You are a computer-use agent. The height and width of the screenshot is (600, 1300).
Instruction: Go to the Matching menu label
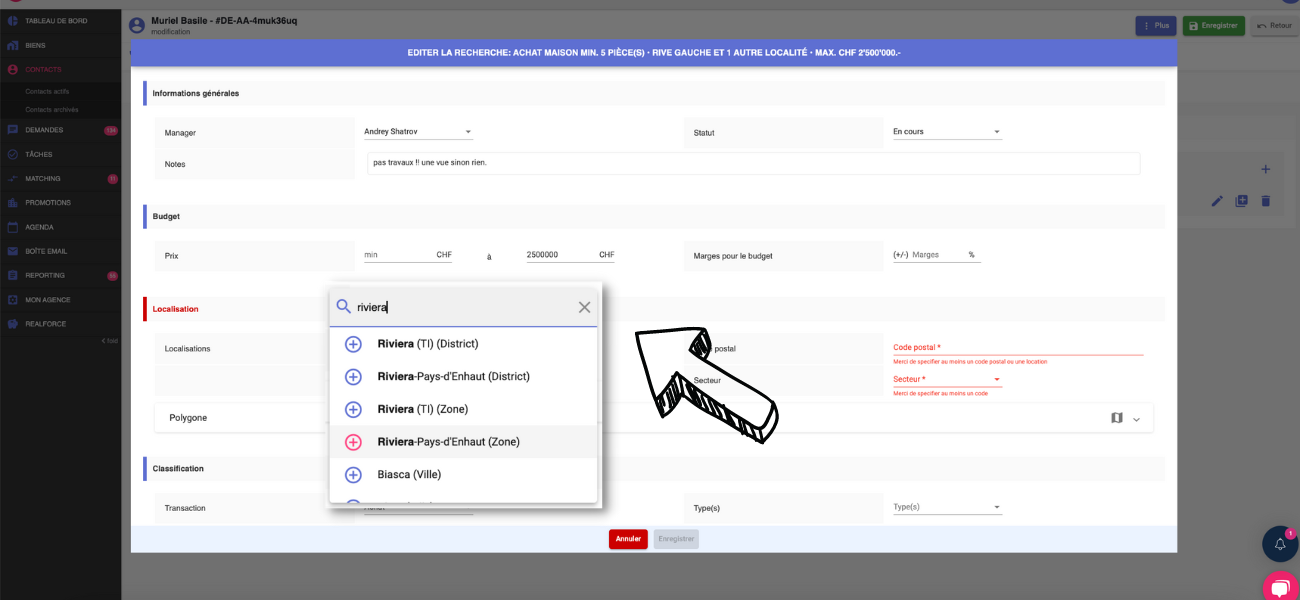pyautogui.click(x=42, y=178)
